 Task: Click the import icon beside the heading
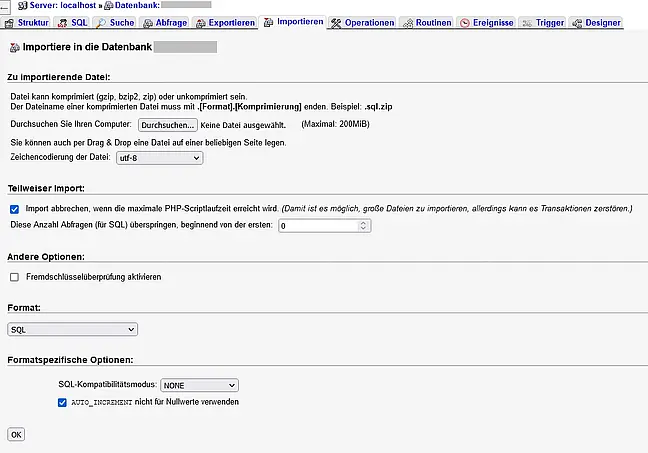[x=14, y=48]
